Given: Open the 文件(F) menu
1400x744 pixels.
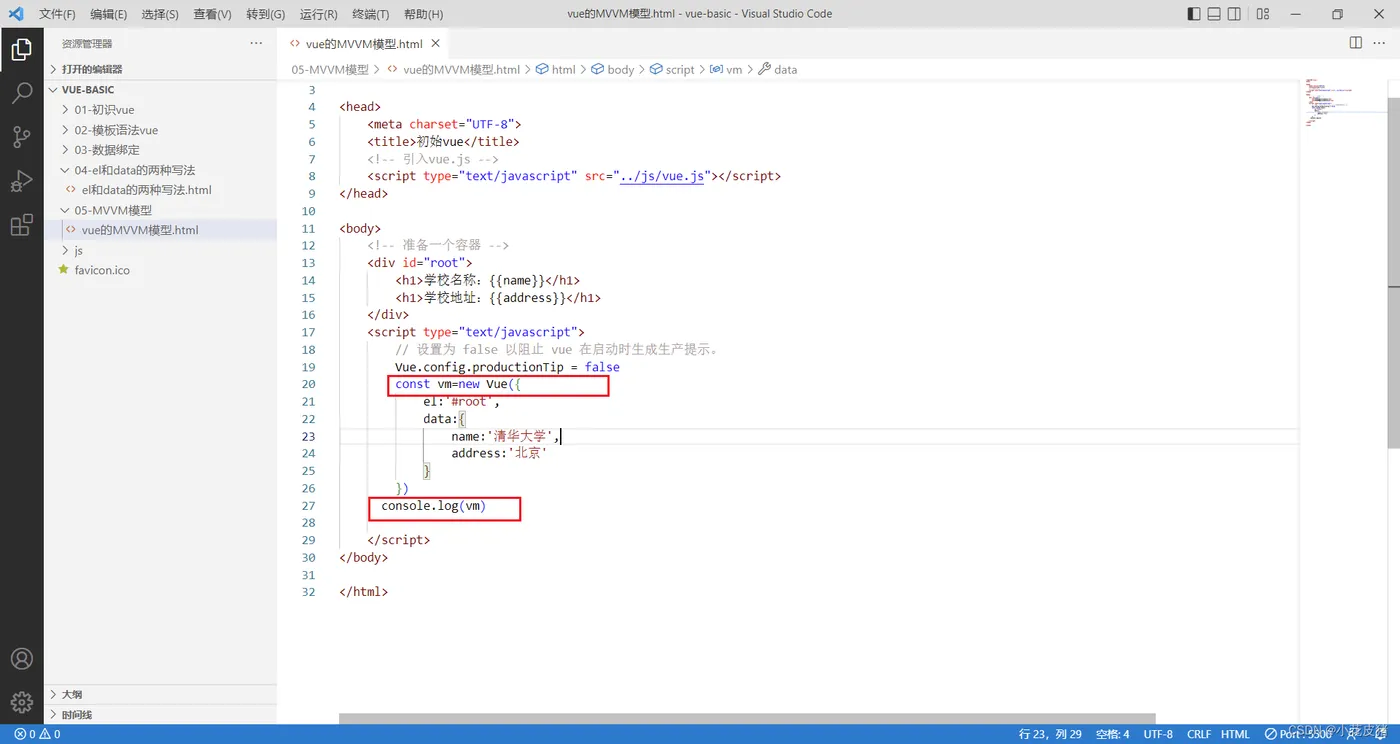Looking at the screenshot, I should click(57, 14).
